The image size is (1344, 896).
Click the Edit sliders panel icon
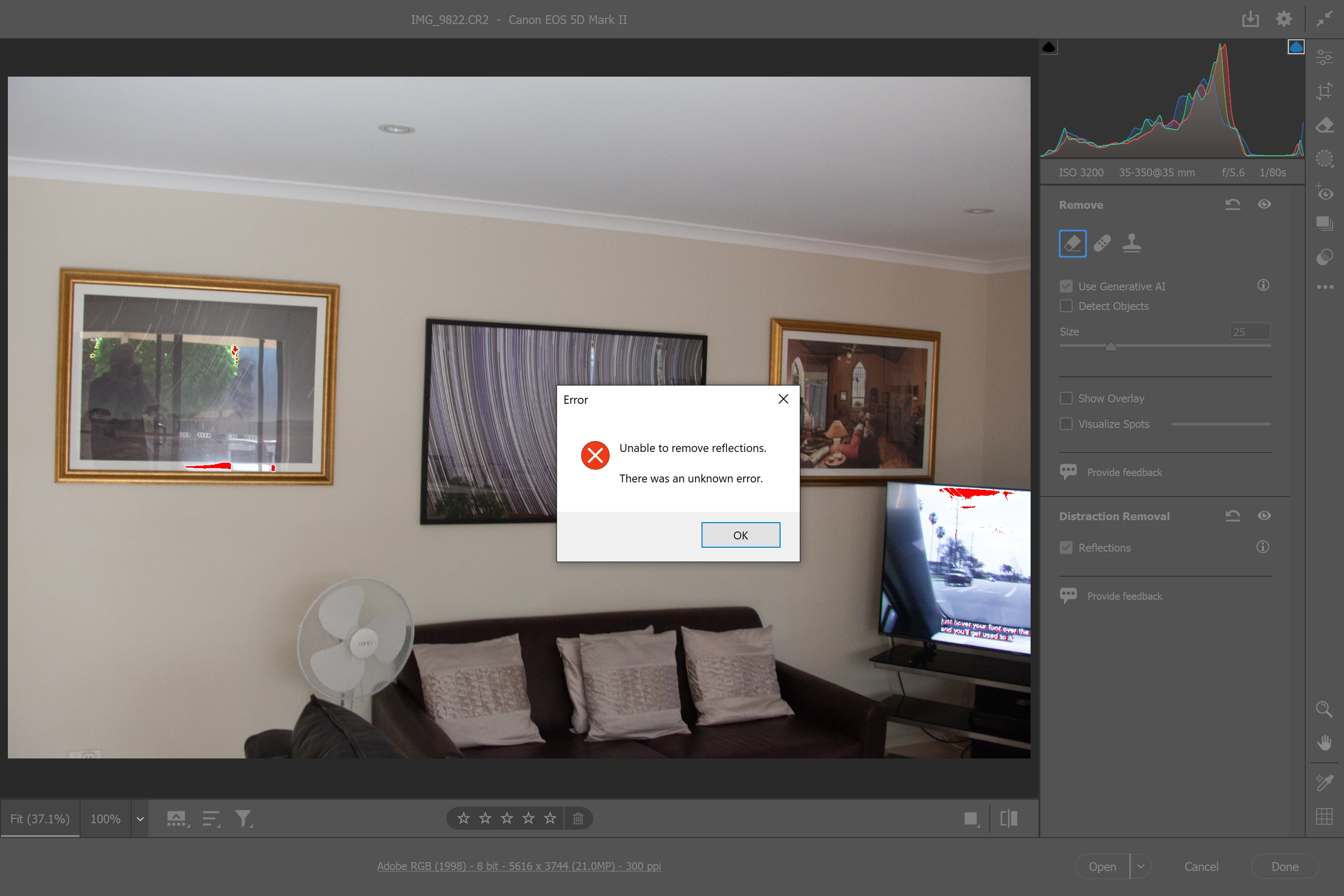point(1323,57)
